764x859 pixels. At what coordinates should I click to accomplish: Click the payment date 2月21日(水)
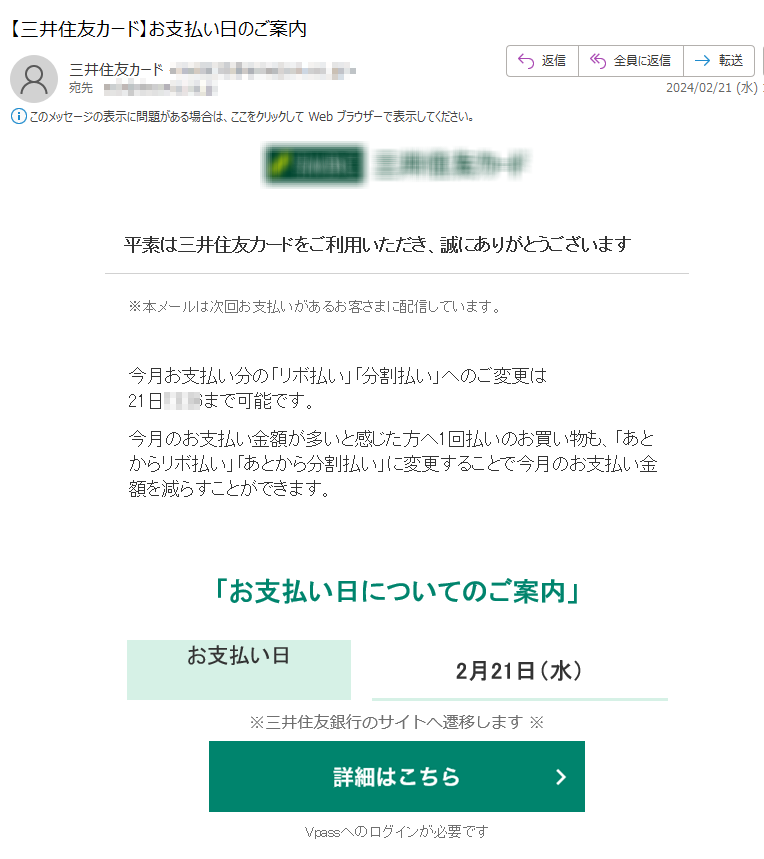click(519, 671)
